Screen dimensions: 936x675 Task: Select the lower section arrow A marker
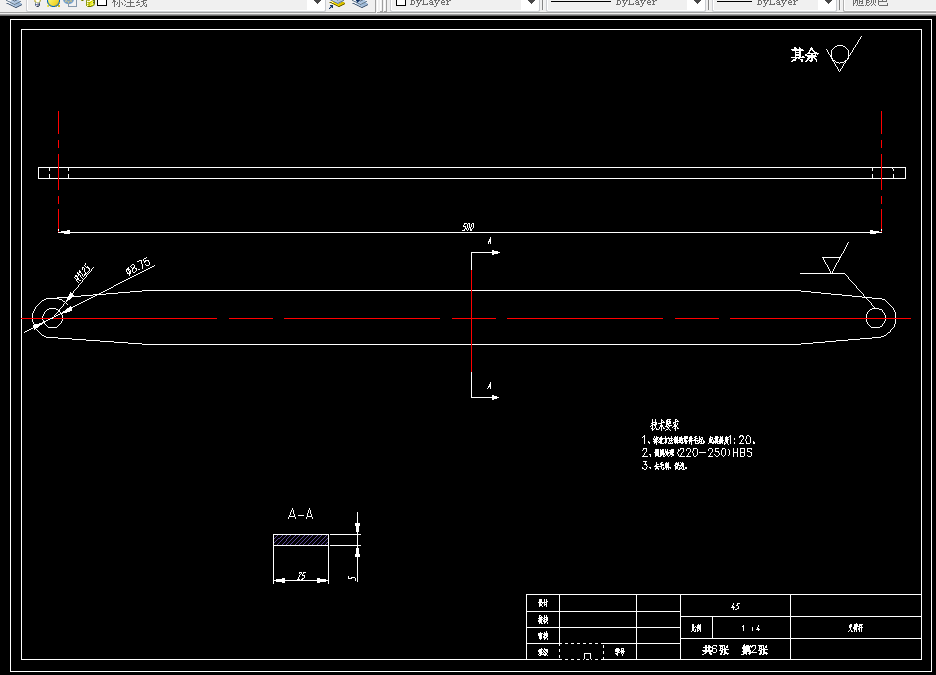tap(485, 390)
